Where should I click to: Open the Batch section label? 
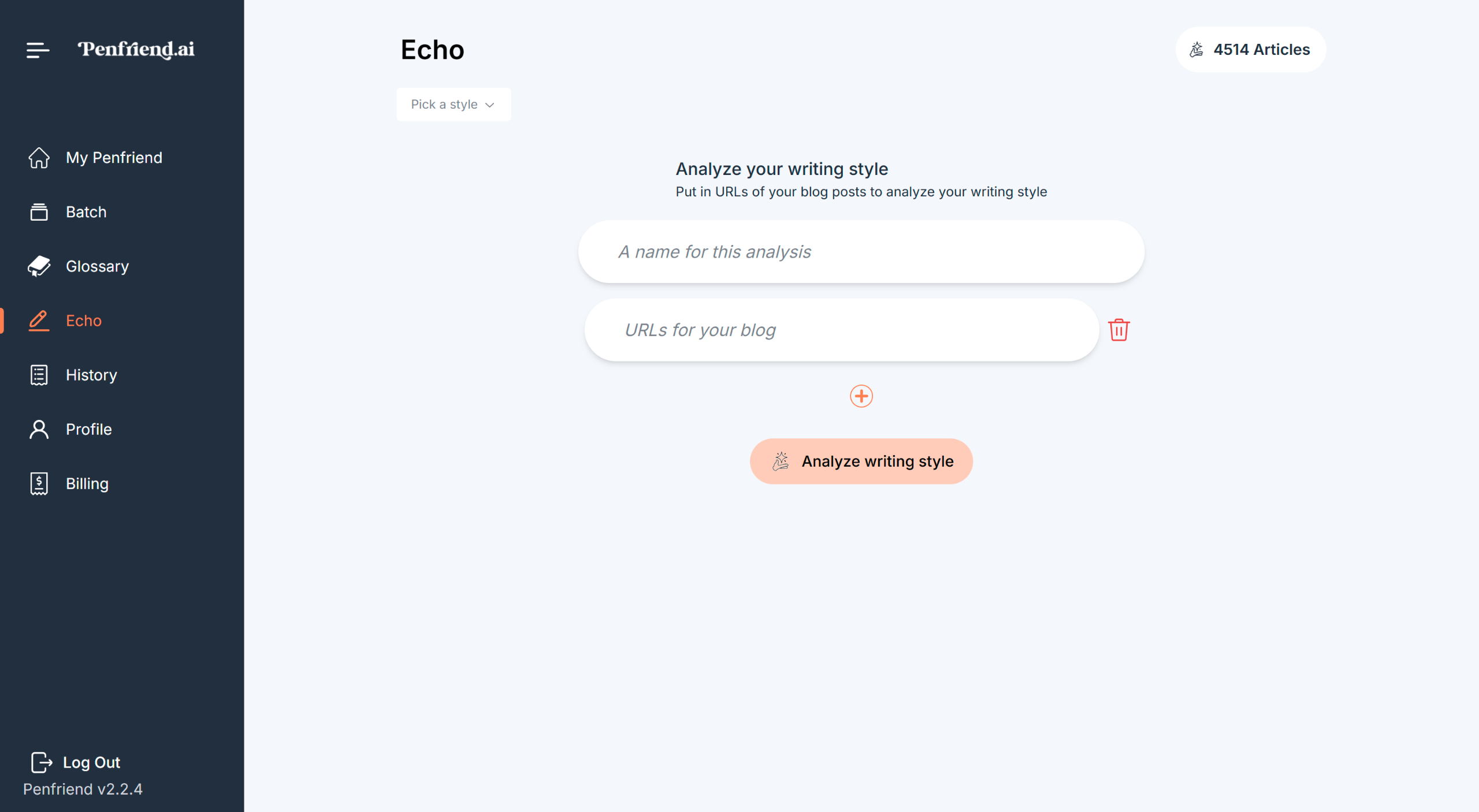point(86,212)
